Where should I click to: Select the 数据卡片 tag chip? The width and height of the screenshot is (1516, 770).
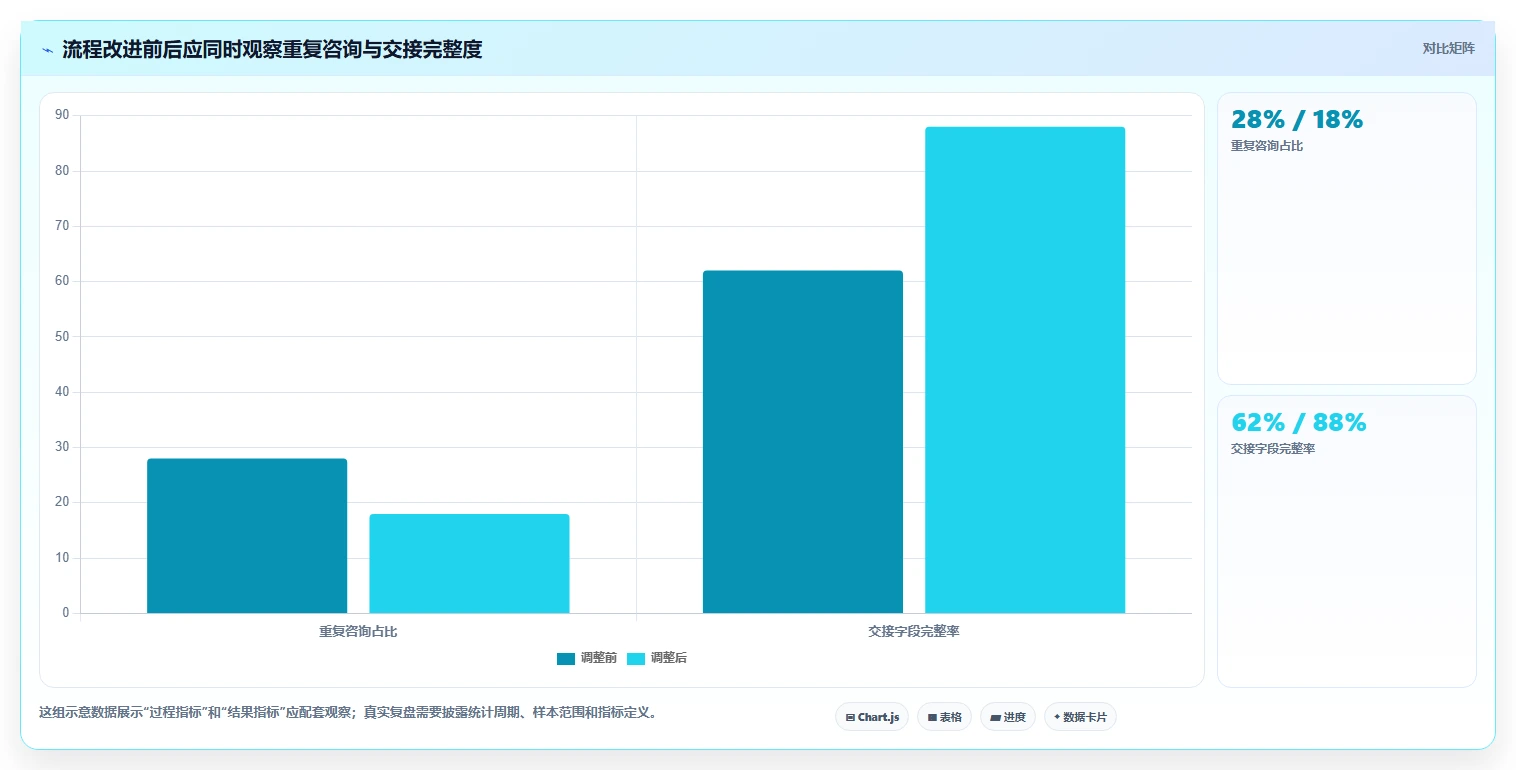click(x=1080, y=717)
